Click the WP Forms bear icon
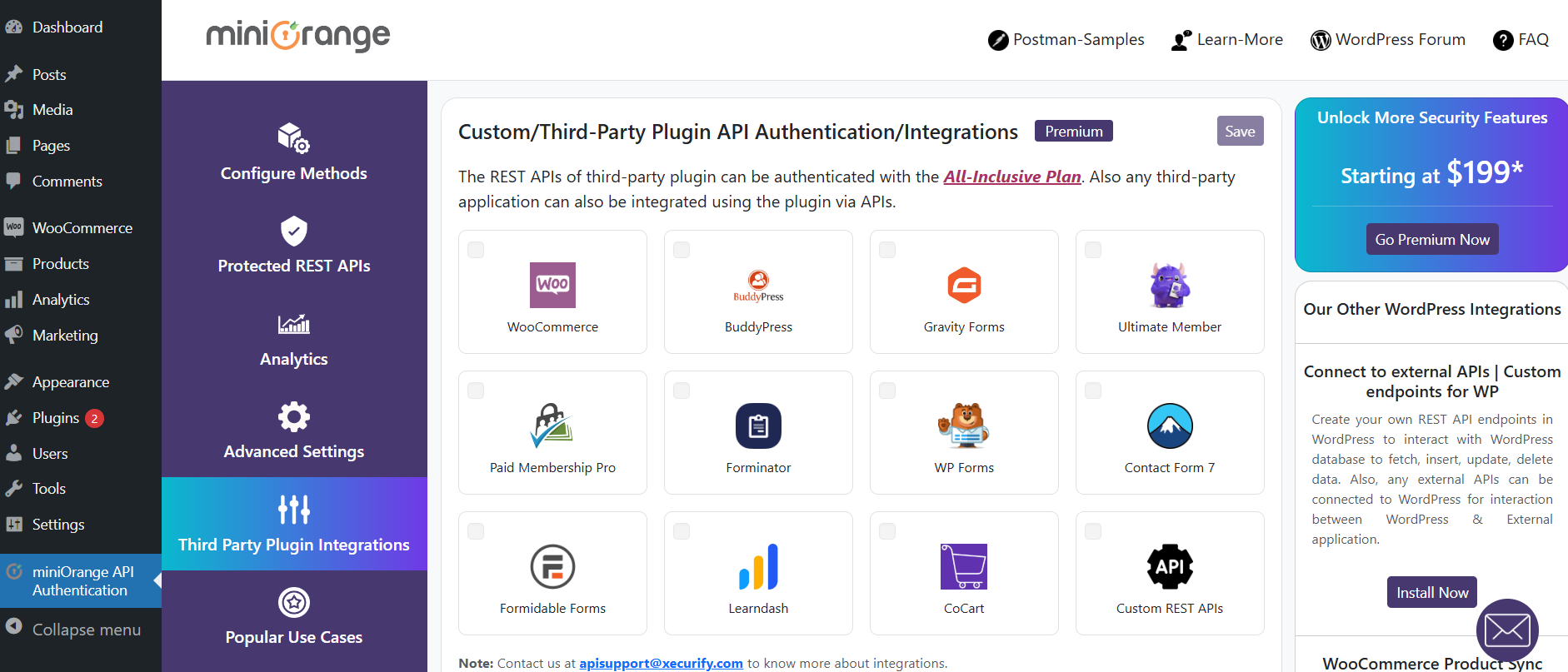This screenshot has height=672, width=1568. click(x=964, y=426)
